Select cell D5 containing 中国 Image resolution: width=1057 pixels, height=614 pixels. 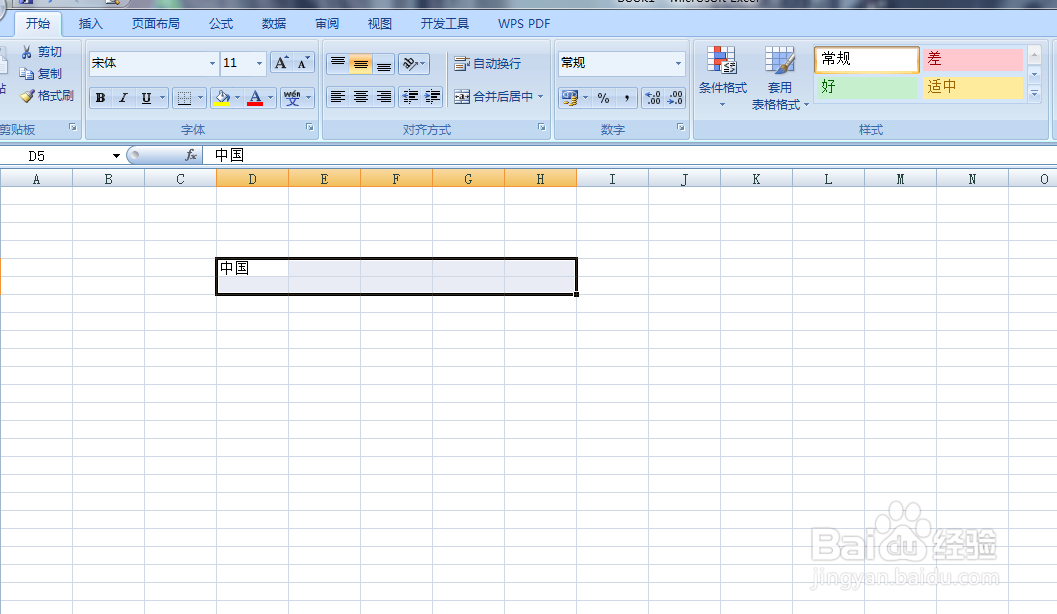pyautogui.click(x=252, y=268)
